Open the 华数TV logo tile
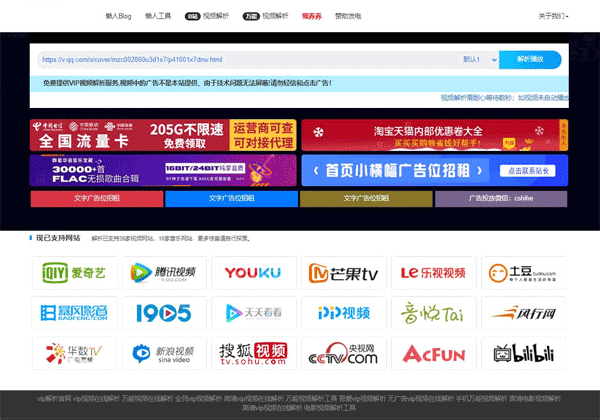The width and height of the screenshot is (600, 420). click(x=74, y=353)
